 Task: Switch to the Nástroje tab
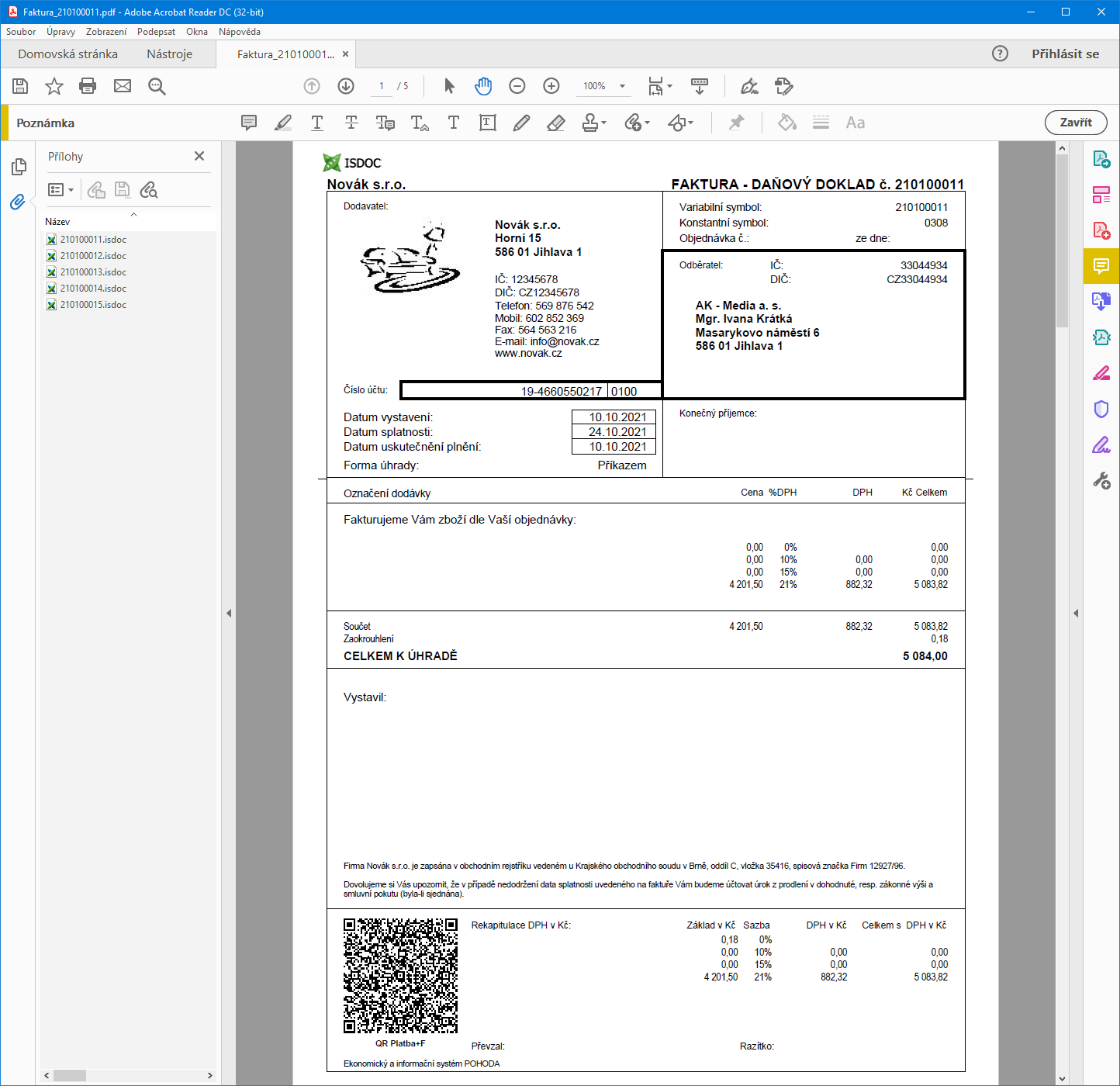click(169, 54)
